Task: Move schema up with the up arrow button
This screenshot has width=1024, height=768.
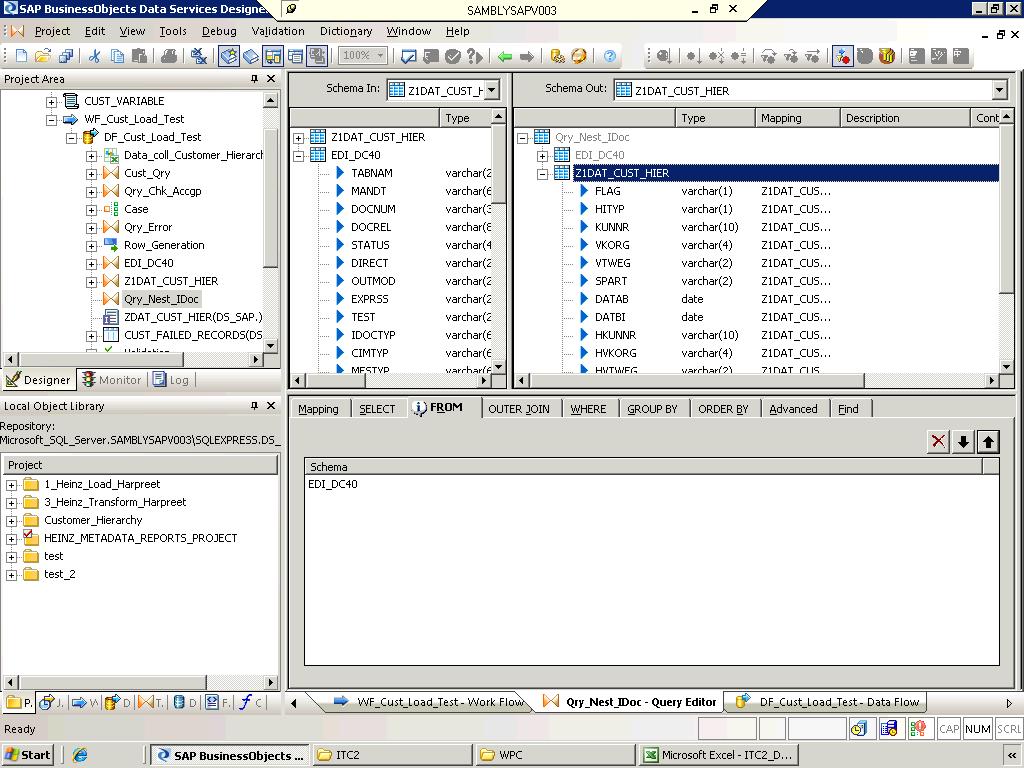Action: 988,441
